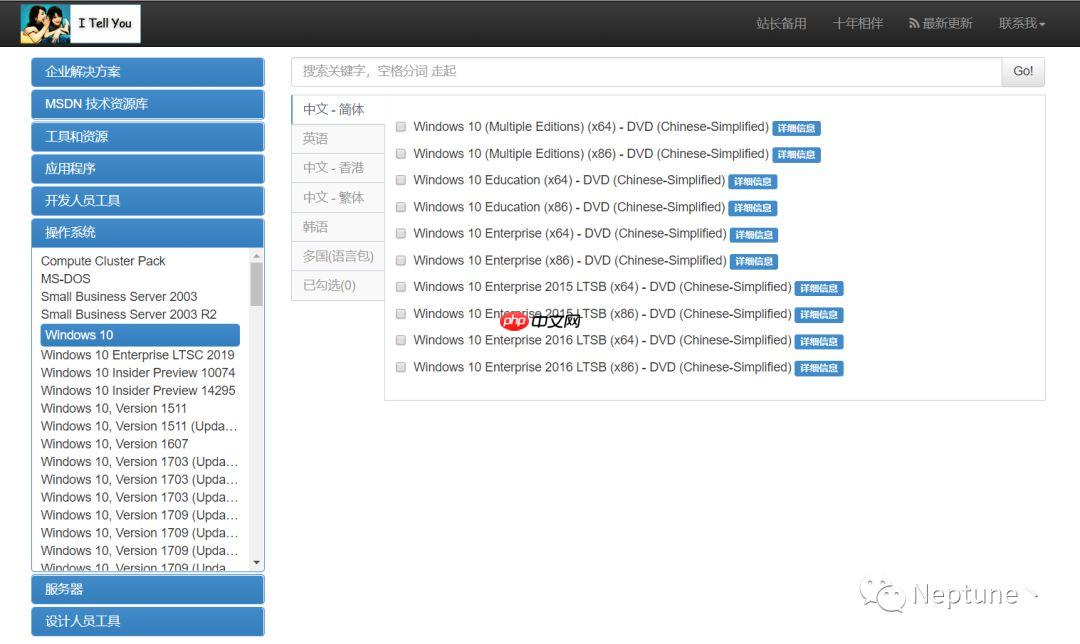The image size is (1080, 644).
Task: Show 详细信息 for Education x86
Action: [753, 208]
